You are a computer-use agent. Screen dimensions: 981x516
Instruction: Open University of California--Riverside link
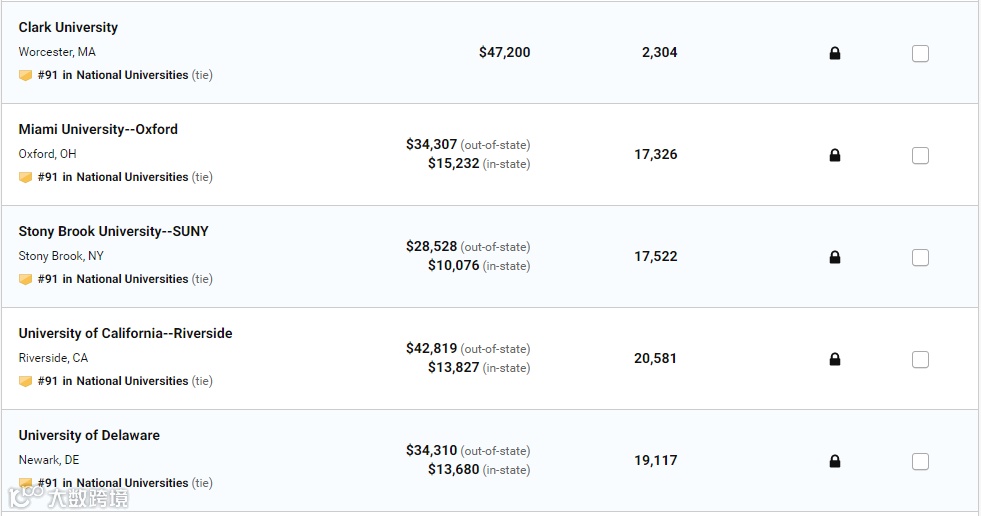[x=125, y=333]
